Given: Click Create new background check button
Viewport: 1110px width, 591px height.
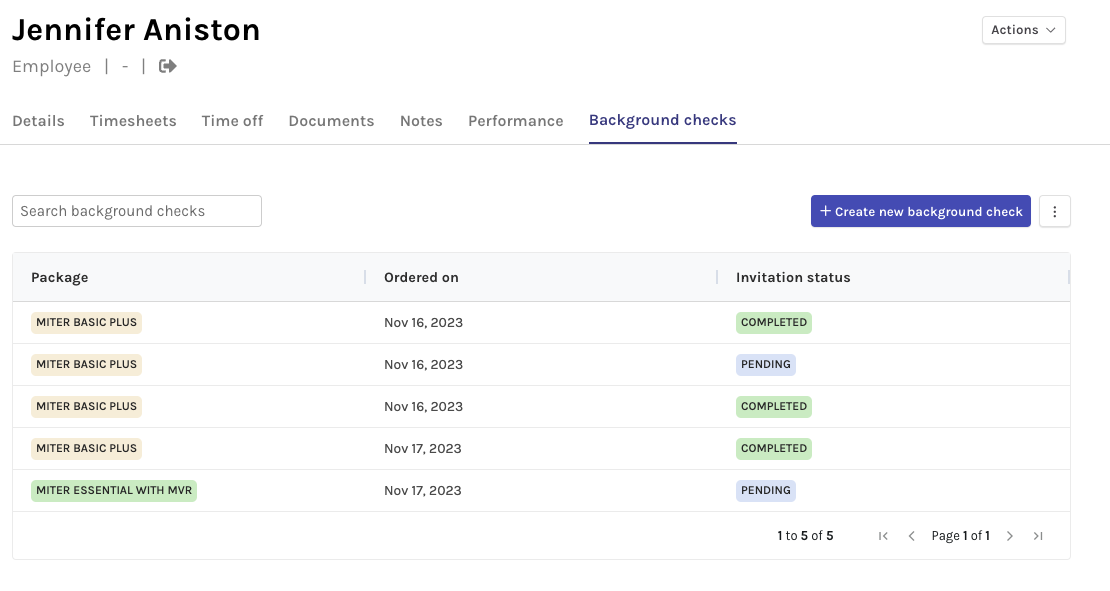Looking at the screenshot, I should [x=921, y=212].
